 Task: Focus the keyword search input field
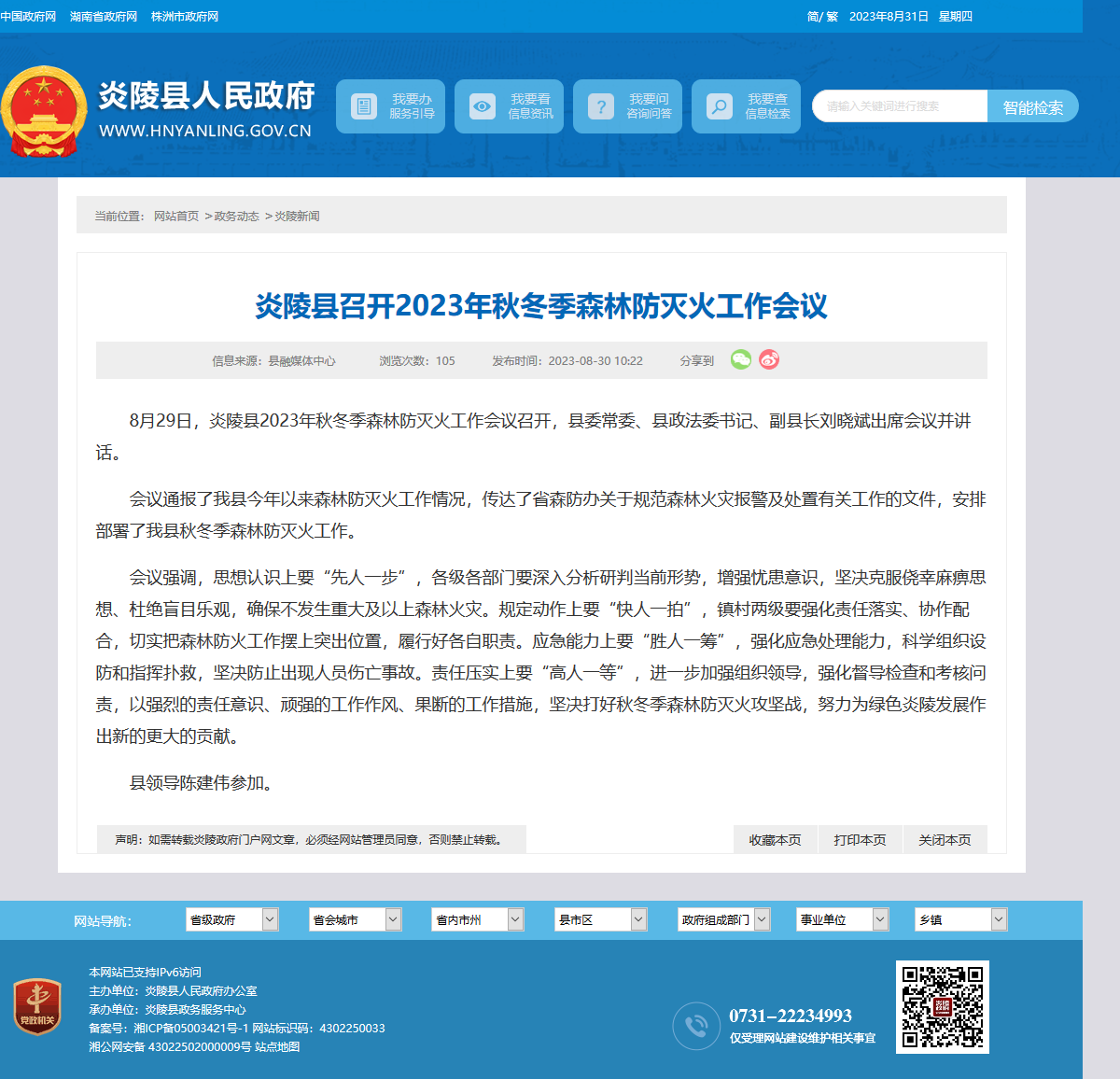pyautogui.click(x=900, y=106)
